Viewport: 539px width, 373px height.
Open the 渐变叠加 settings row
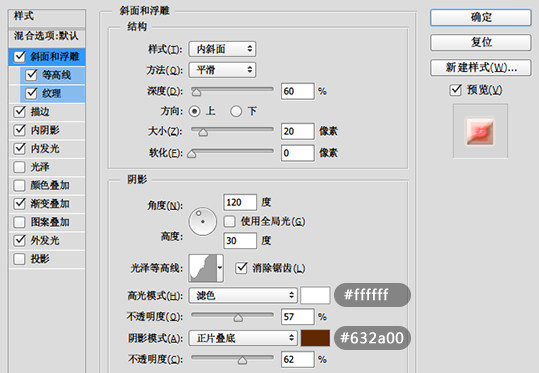tap(47, 204)
